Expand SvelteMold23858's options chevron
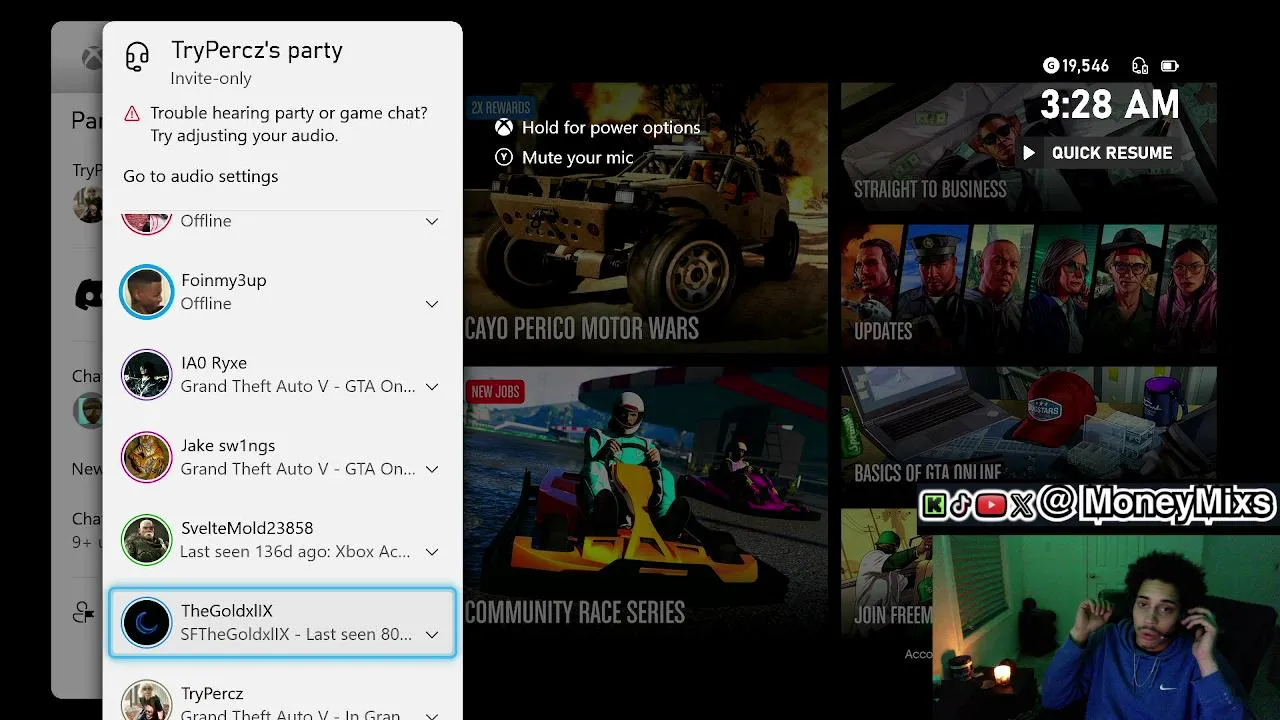This screenshot has height=720, width=1280. pyautogui.click(x=432, y=552)
